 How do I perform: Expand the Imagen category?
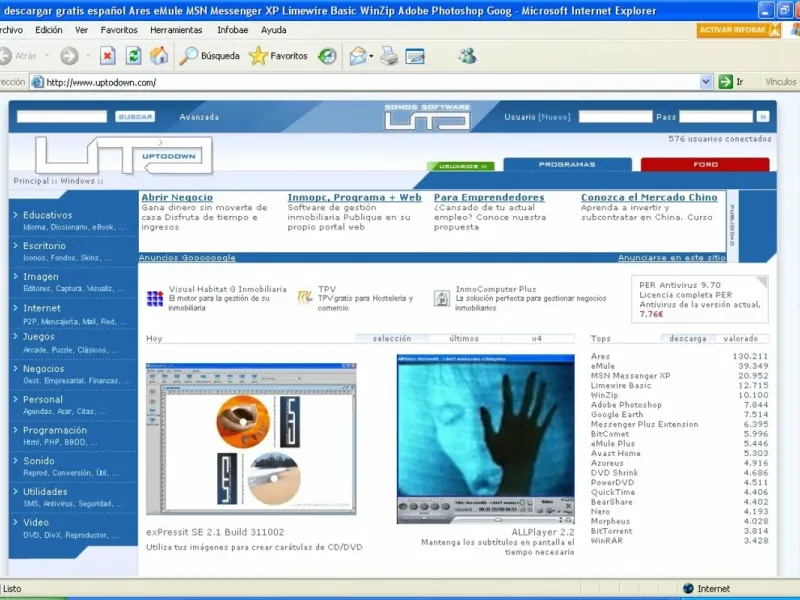click(40, 277)
